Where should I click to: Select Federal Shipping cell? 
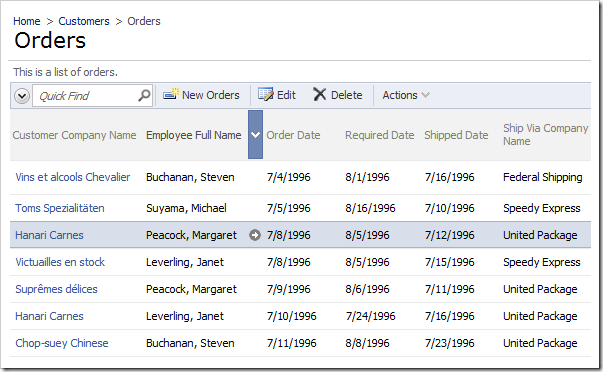pyautogui.click(x=543, y=177)
